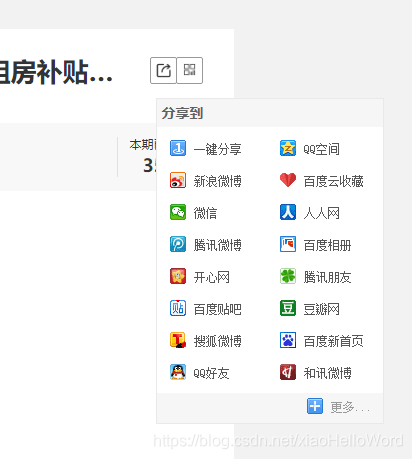Open the QR code icon button
The image size is (412, 459).
[190, 70]
